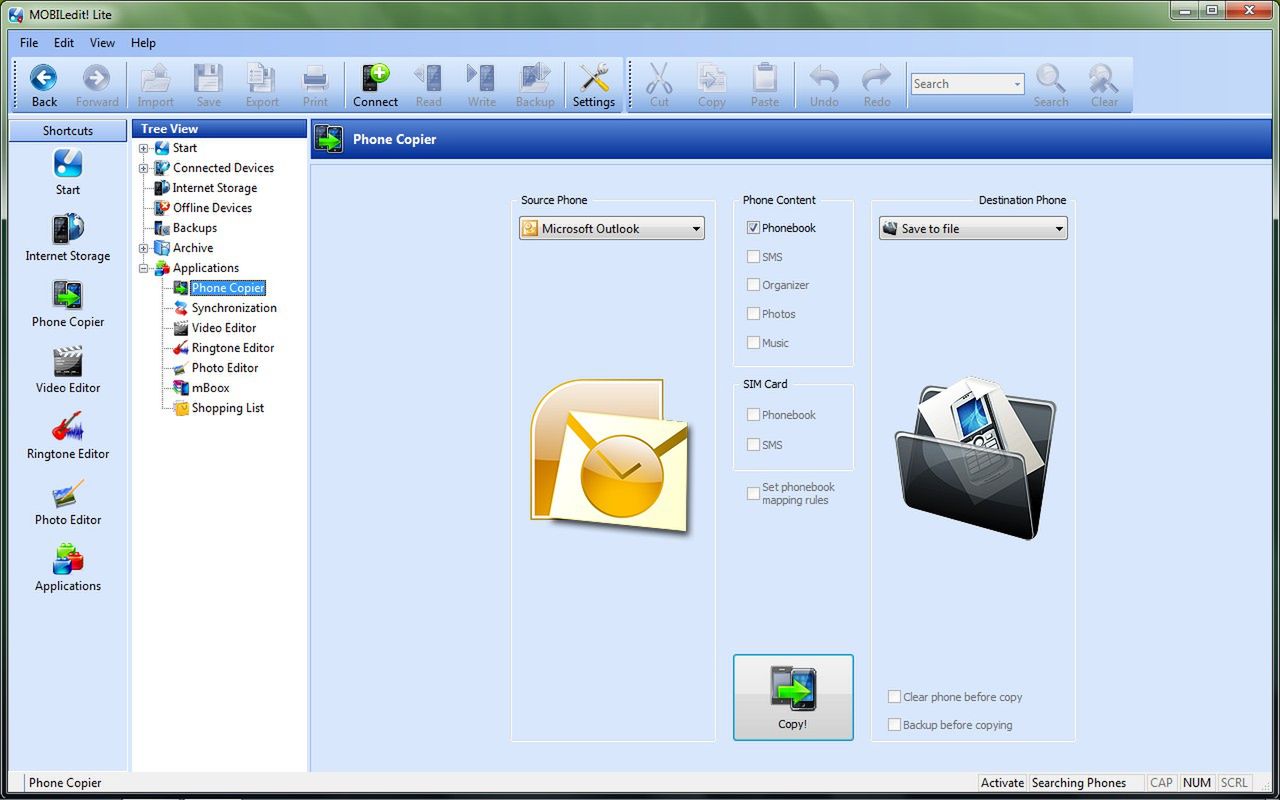
Task: Select Internet Storage in the tree
Action: pos(215,188)
